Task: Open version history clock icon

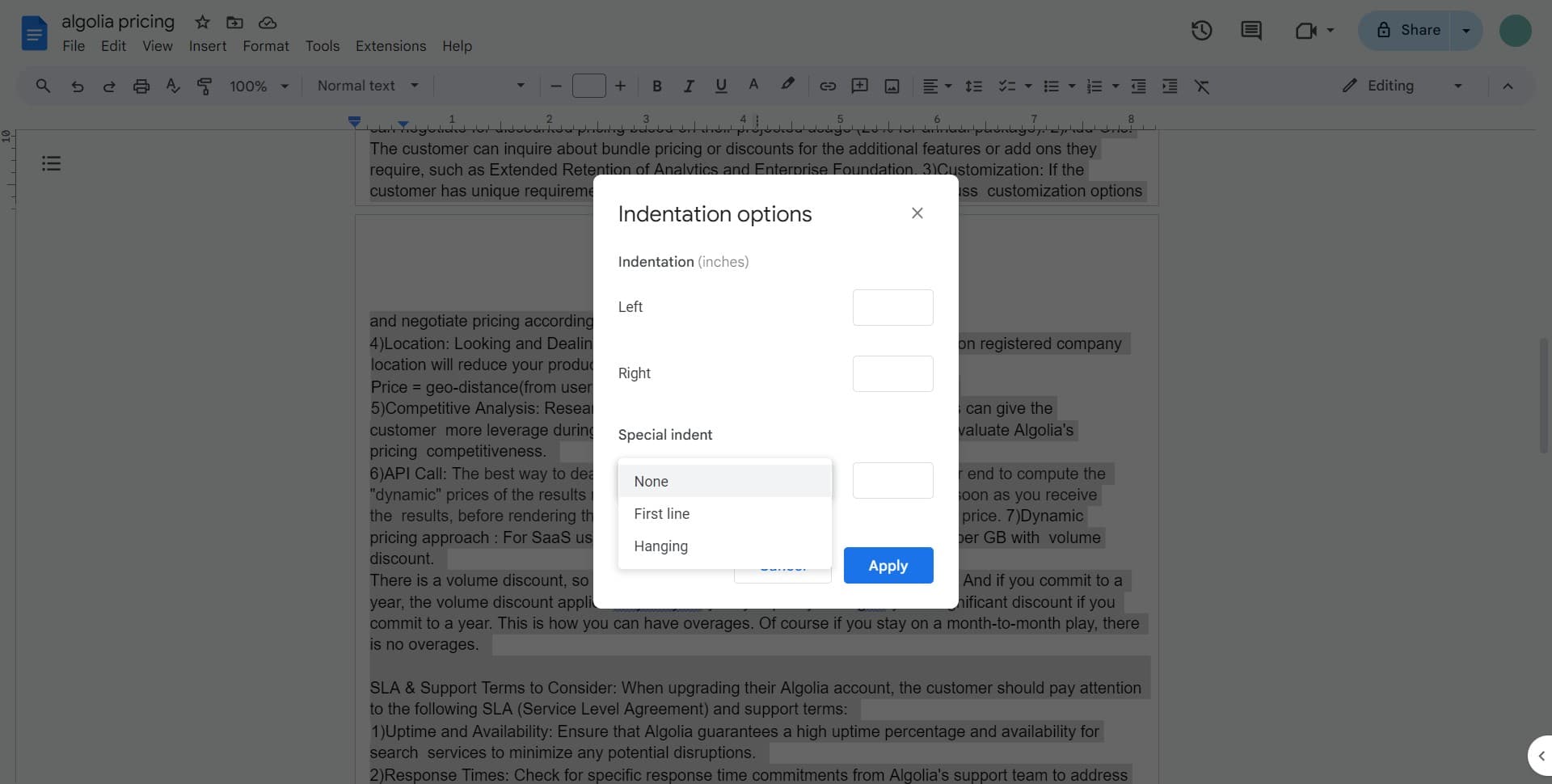Action: pos(1201,31)
